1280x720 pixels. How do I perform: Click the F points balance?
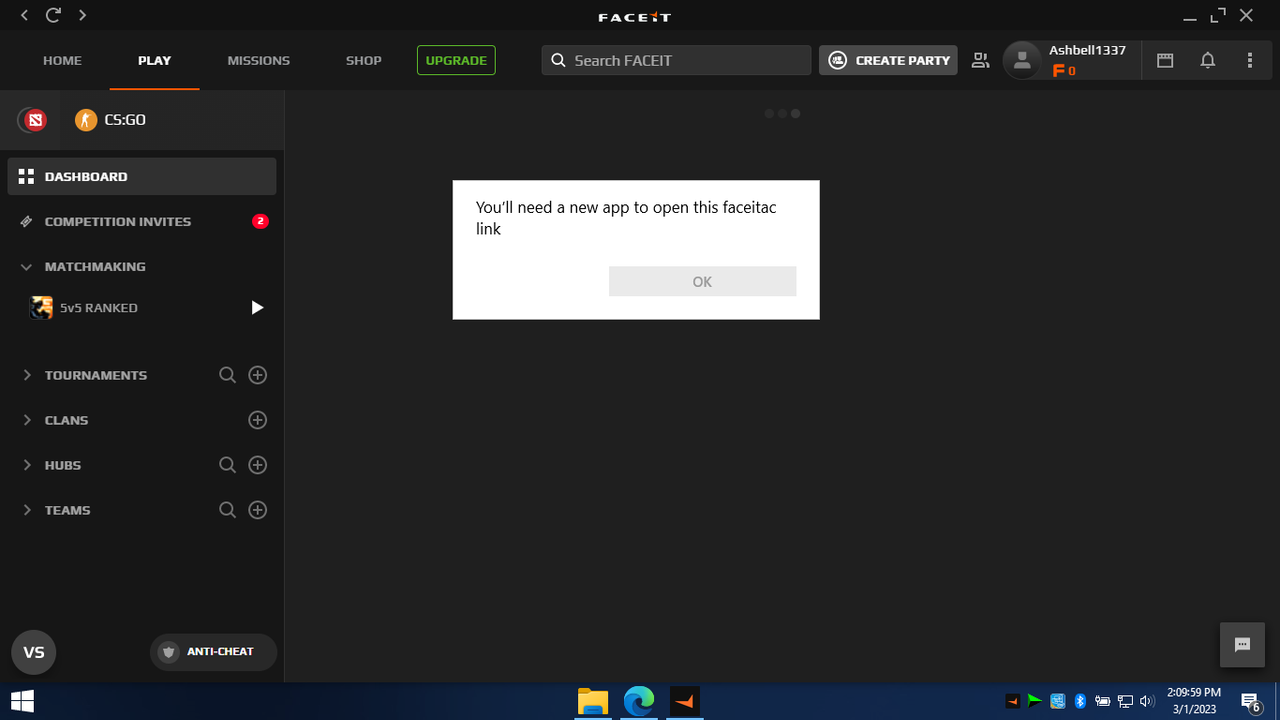click(1064, 71)
